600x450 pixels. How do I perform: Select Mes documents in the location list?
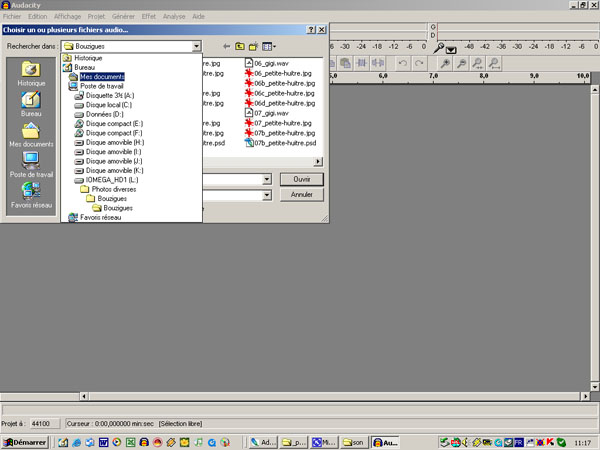coord(102,77)
